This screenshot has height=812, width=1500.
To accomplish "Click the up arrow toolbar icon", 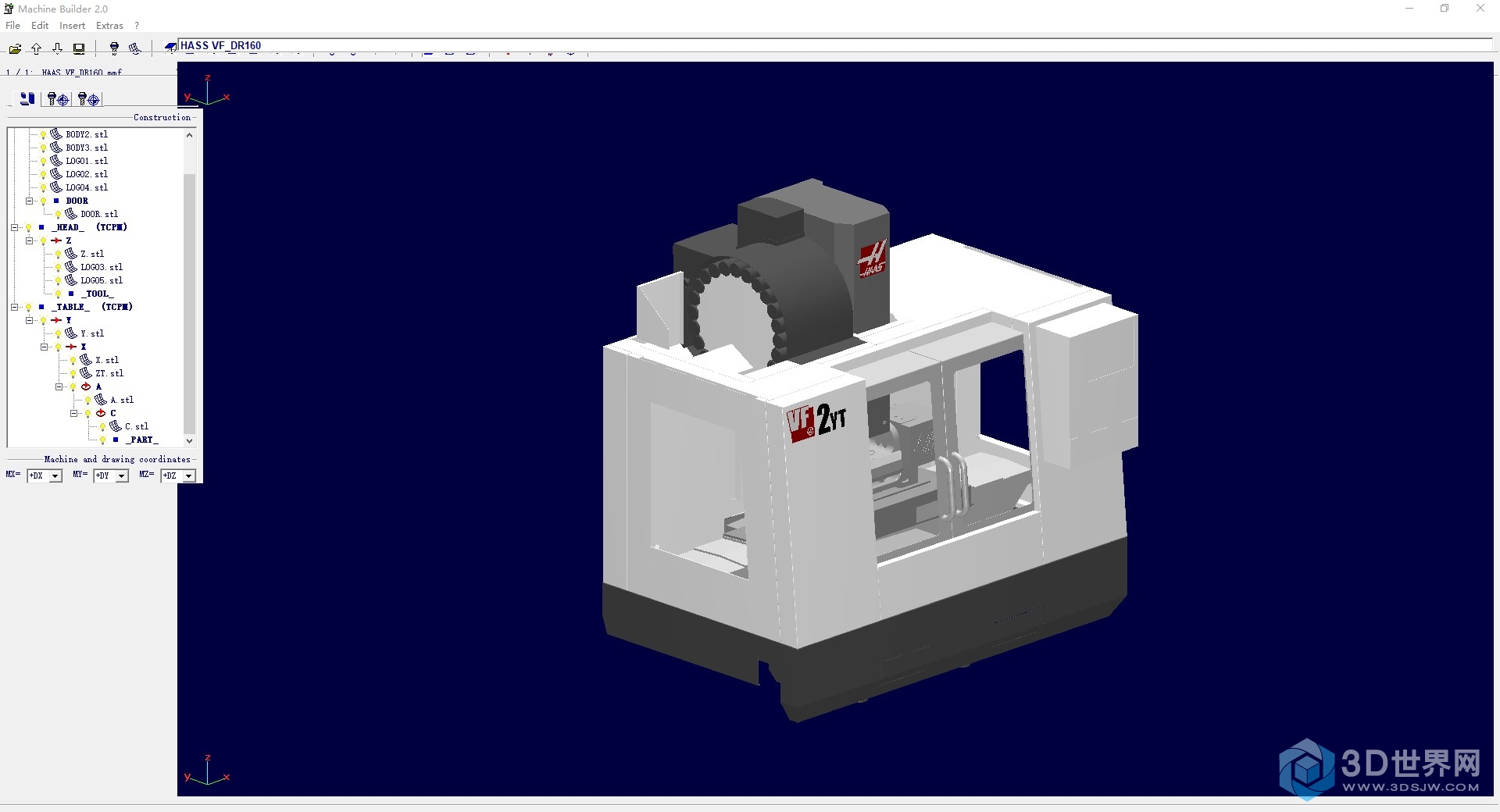I will coord(36,48).
